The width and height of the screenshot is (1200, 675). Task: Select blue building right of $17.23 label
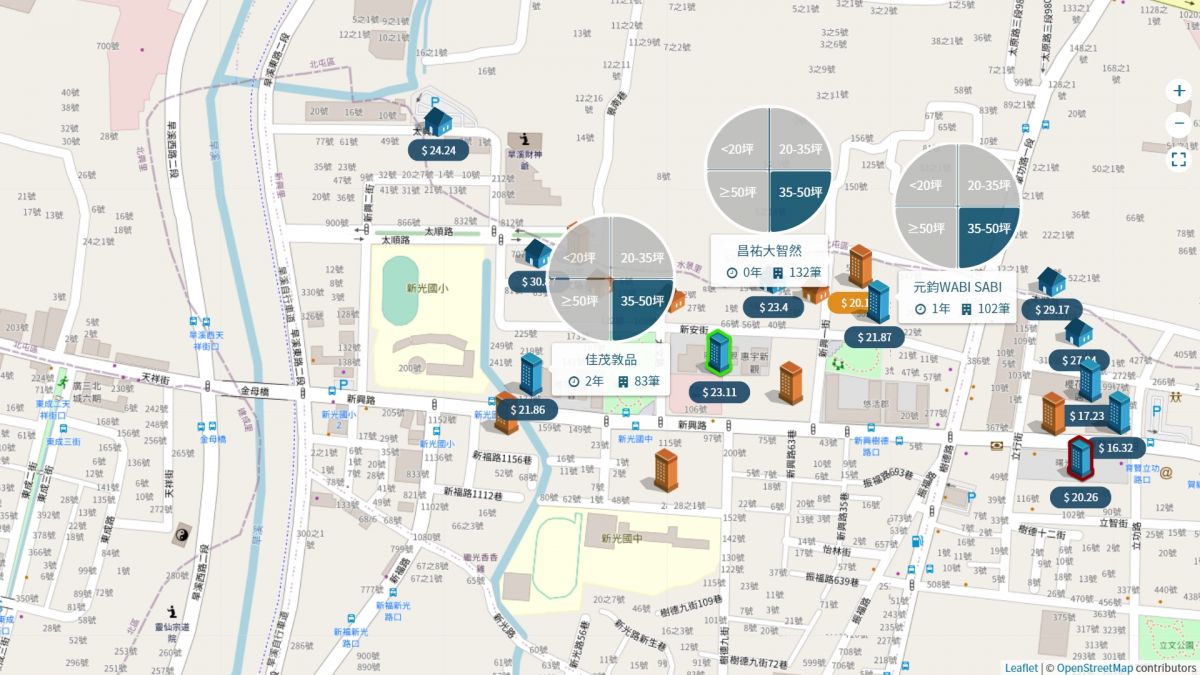click(x=1118, y=412)
